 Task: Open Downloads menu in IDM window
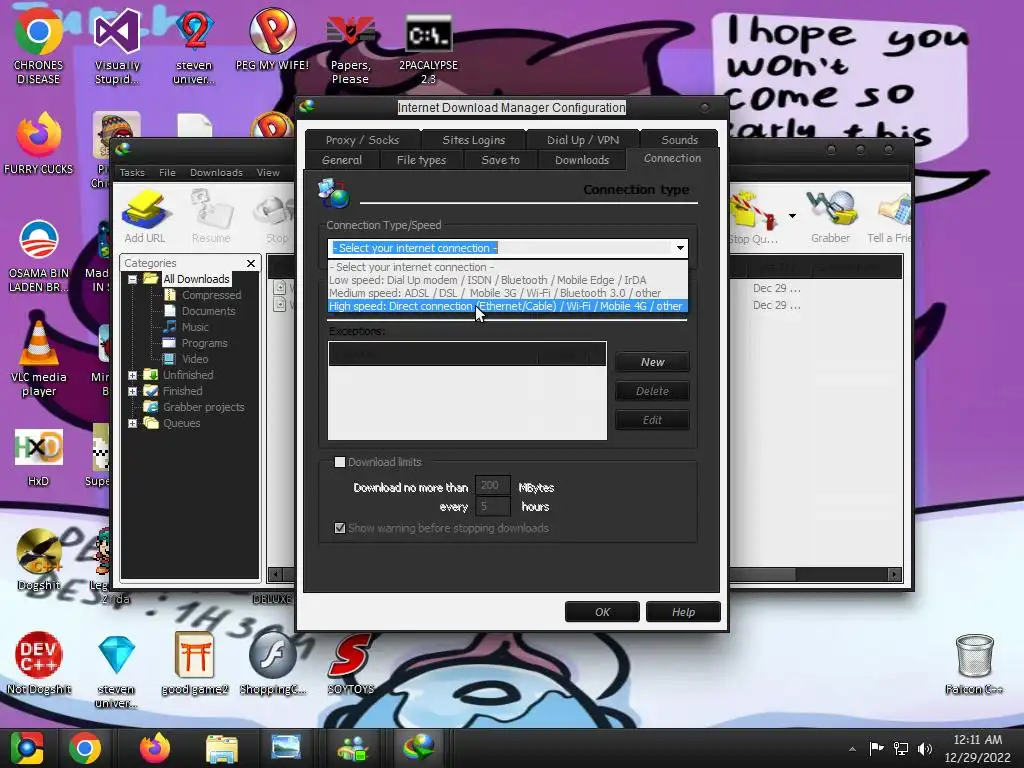(x=216, y=172)
